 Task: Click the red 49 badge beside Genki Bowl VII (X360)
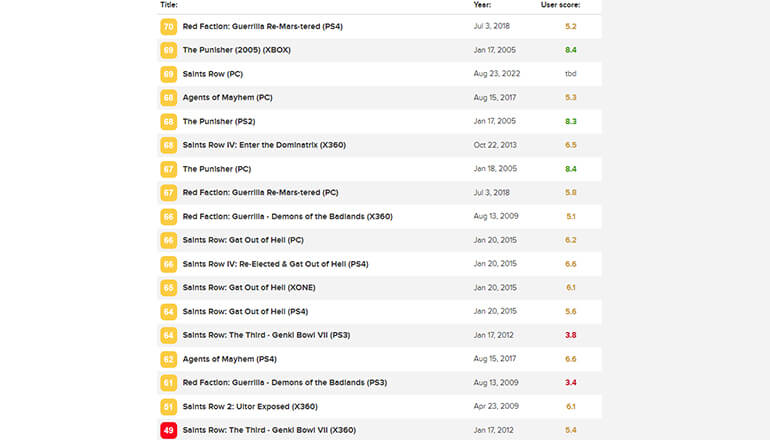coord(168,430)
